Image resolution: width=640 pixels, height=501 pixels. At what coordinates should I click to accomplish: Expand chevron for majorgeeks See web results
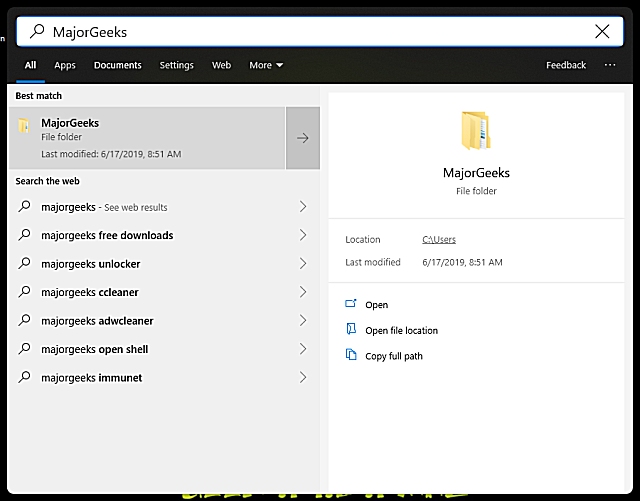[x=303, y=207]
